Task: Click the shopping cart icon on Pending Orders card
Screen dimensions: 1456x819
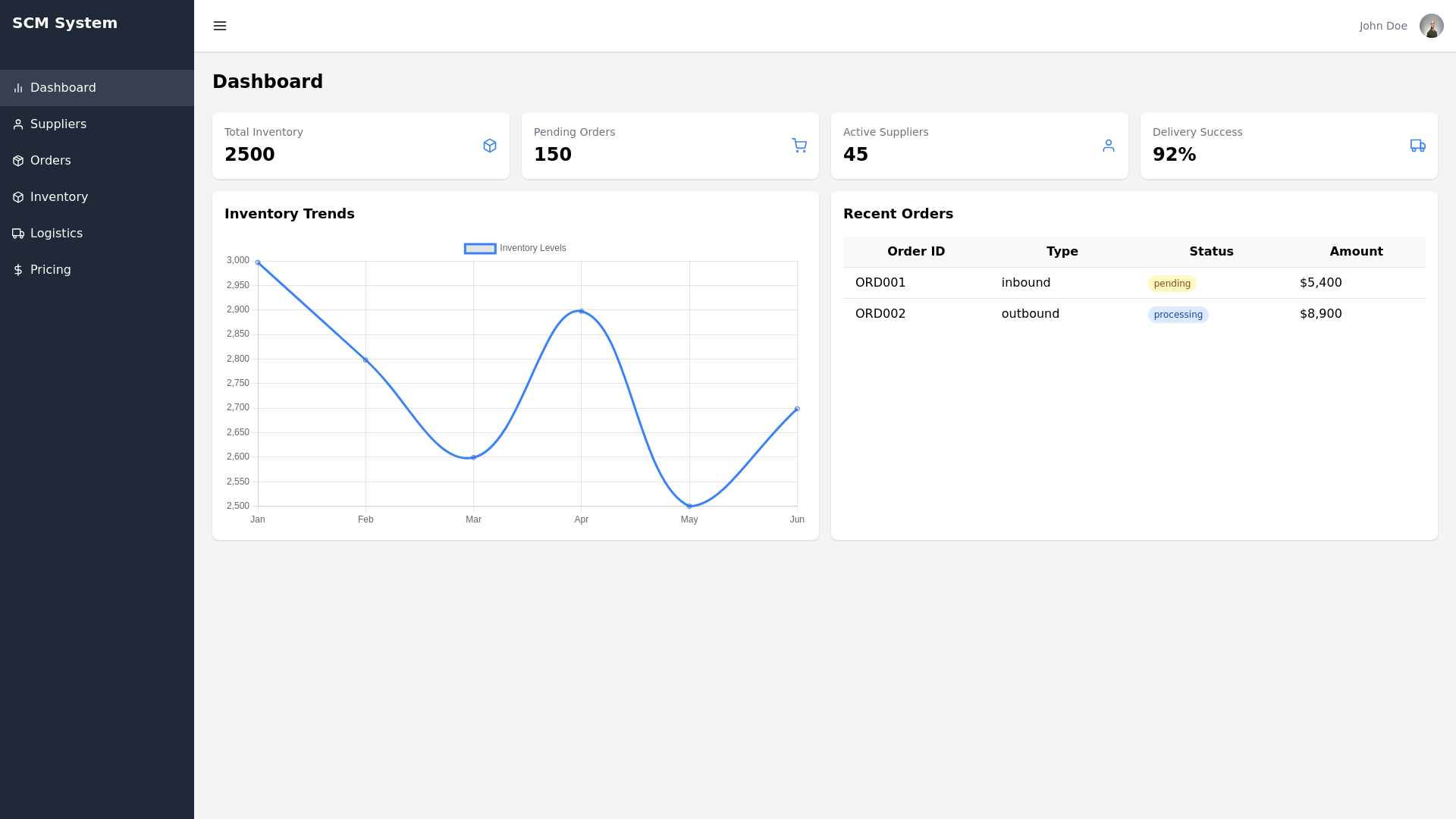Action: [799, 146]
